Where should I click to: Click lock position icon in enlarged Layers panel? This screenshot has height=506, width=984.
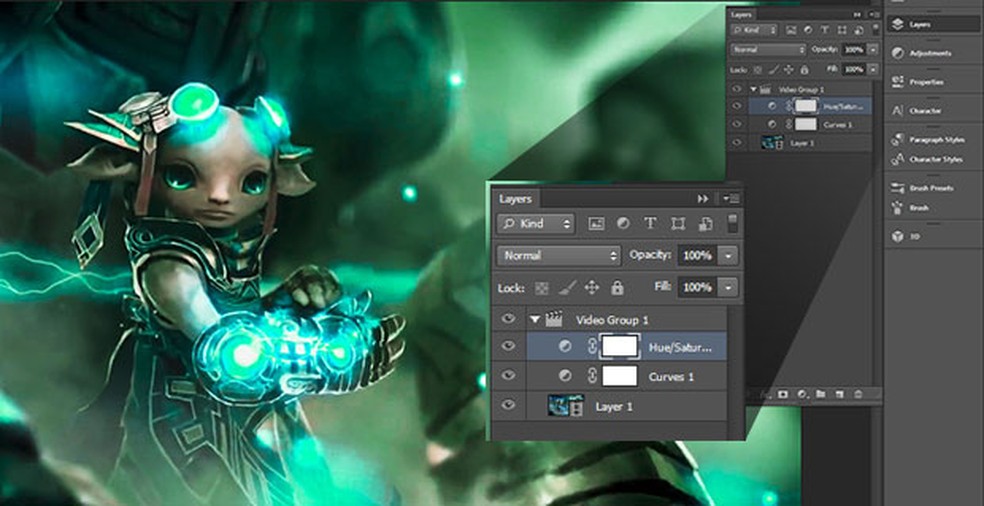point(592,288)
